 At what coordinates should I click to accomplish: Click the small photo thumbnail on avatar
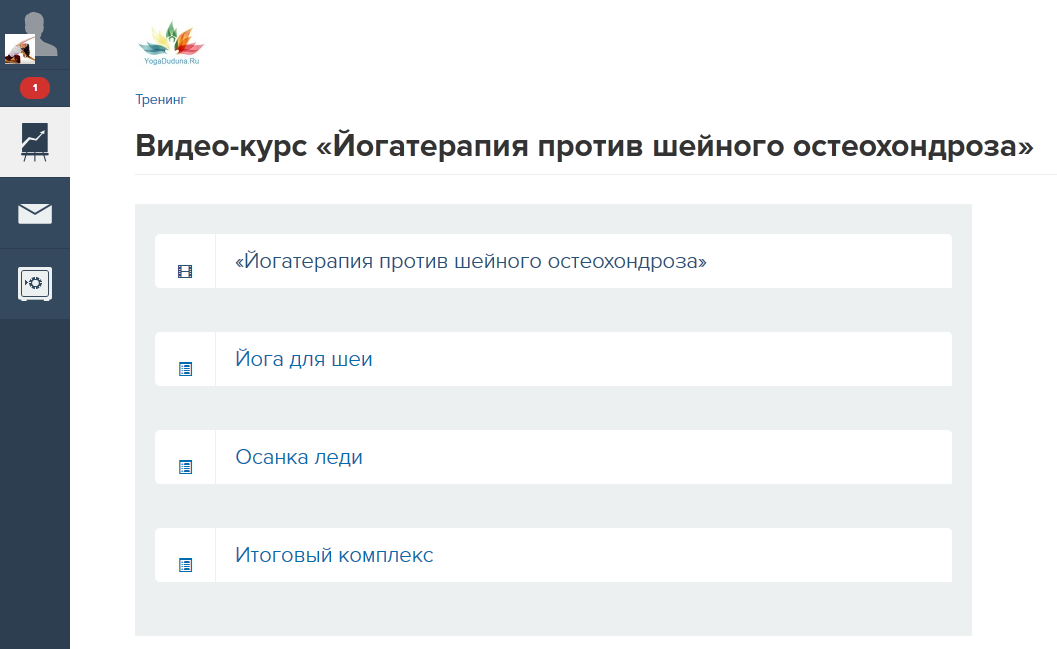tap(20, 50)
